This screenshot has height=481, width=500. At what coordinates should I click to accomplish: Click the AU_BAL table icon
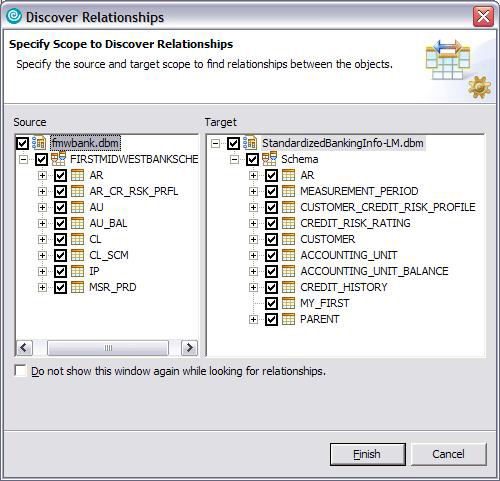coord(78,223)
